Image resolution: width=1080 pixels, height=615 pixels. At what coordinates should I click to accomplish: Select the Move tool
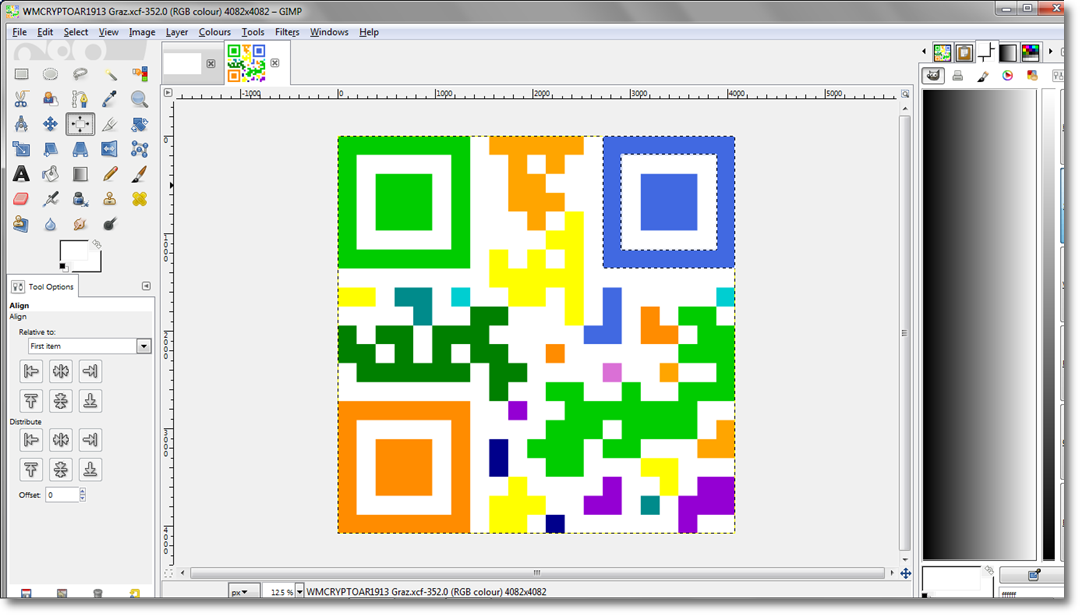click(x=50, y=124)
